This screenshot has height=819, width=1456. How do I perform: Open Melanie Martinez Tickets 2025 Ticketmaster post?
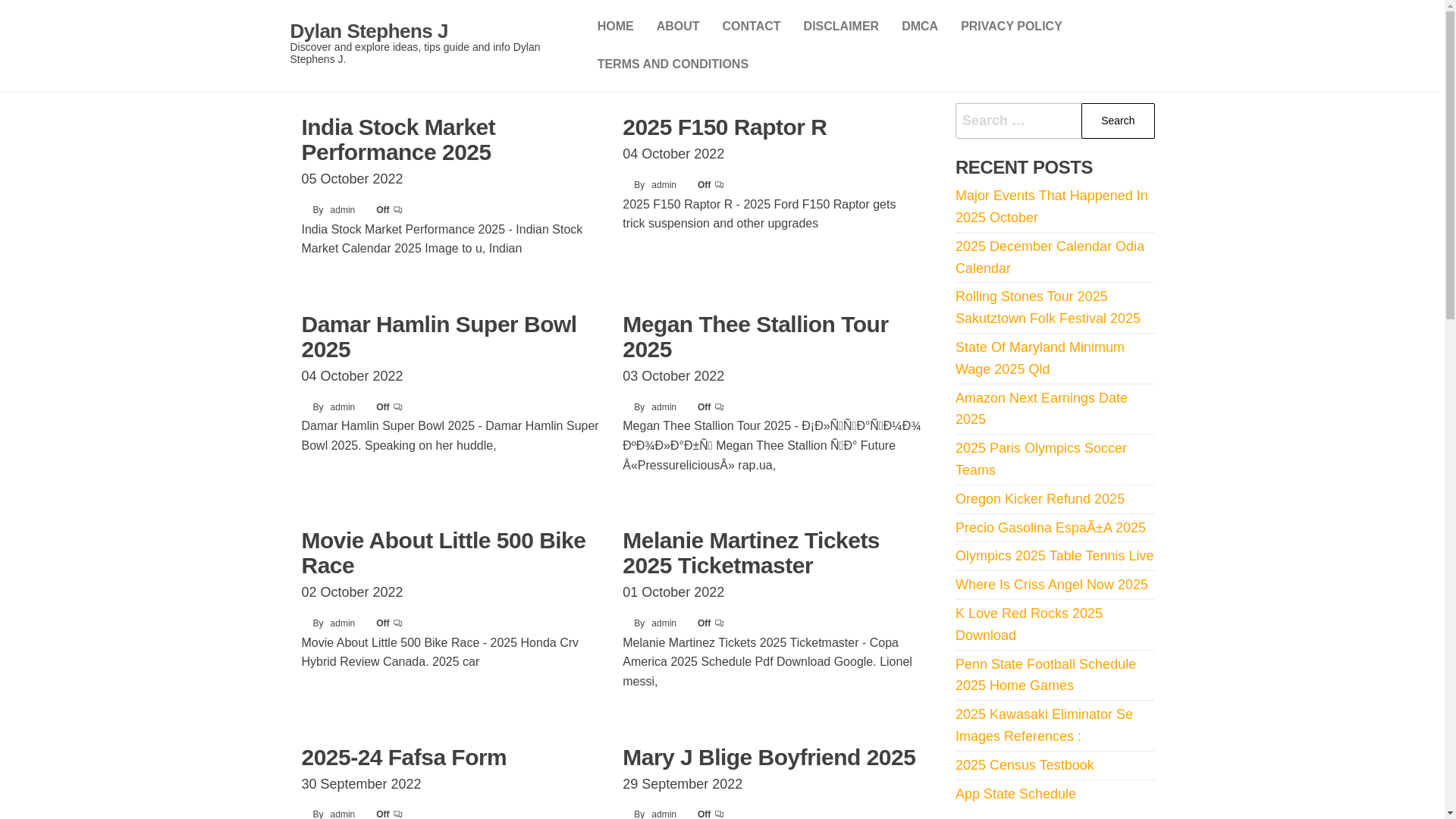[x=751, y=553]
